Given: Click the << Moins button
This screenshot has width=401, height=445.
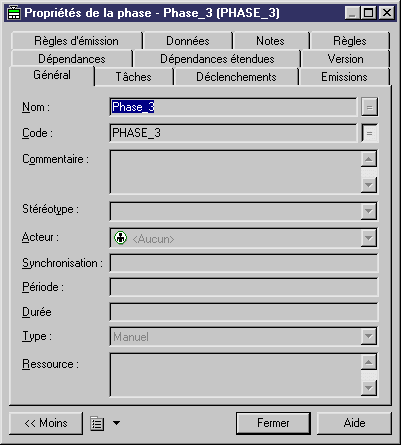Looking at the screenshot, I should (46, 423).
